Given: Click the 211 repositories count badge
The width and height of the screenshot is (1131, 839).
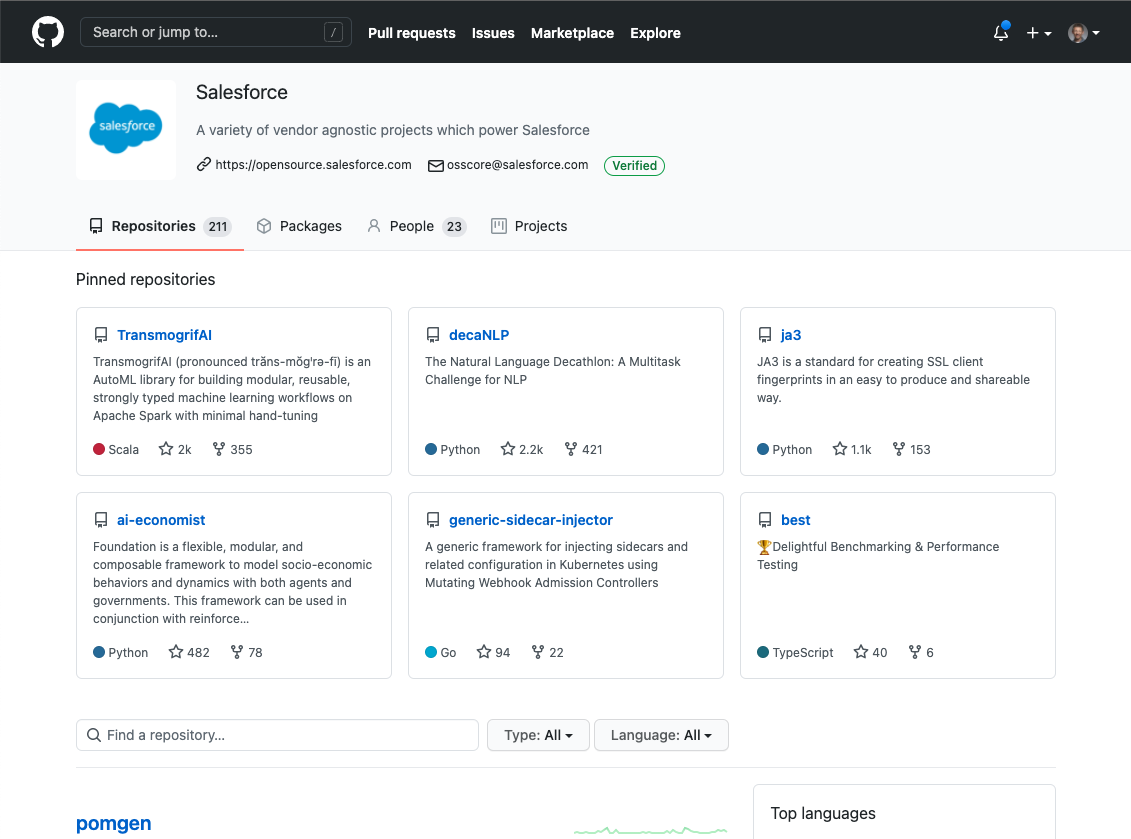Looking at the screenshot, I should pos(218,227).
